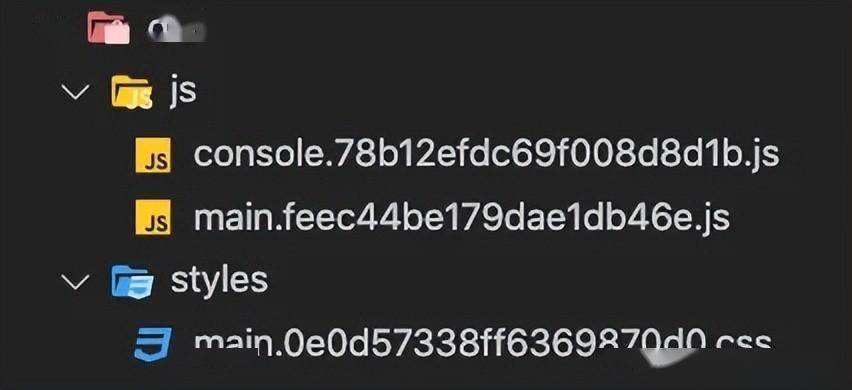Click the yellow js folder icon

(x=131, y=92)
